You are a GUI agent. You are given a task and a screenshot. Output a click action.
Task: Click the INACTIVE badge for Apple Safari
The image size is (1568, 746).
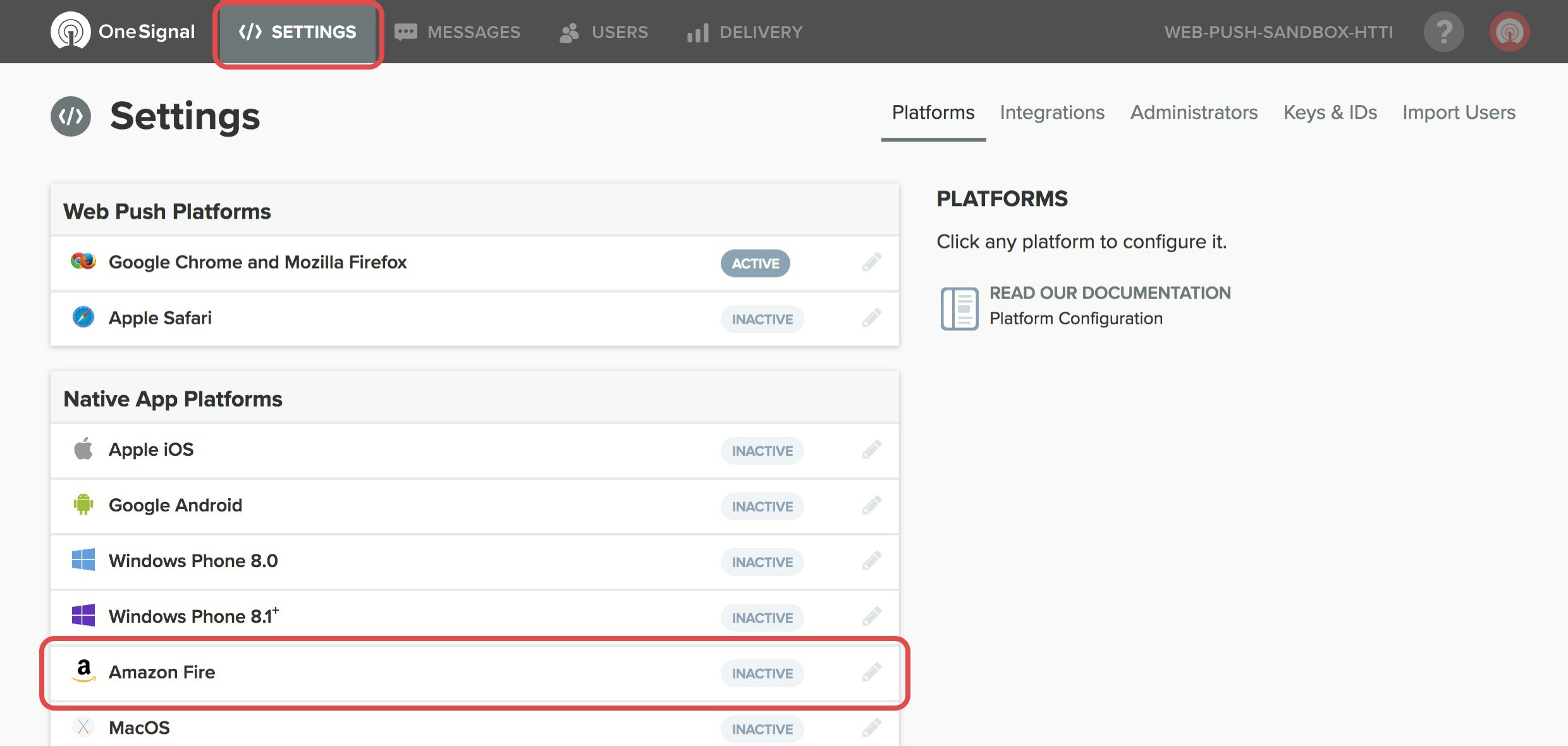(x=763, y=319)
